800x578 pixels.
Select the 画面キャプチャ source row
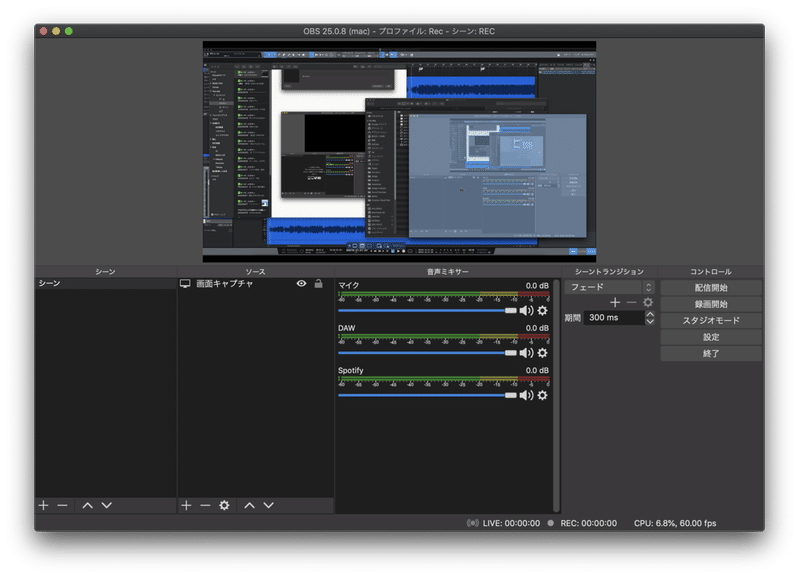[x=256, y=283]
